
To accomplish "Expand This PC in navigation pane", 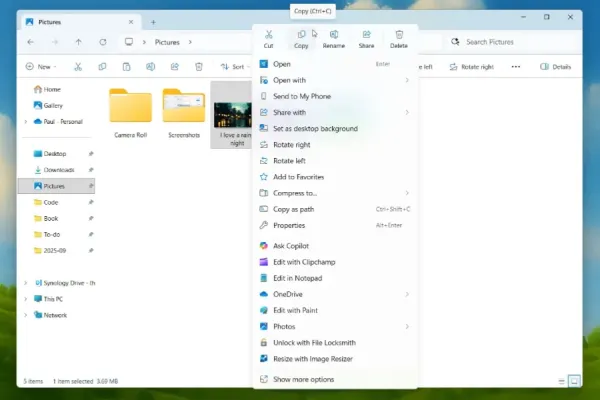I will click(25, 299).
